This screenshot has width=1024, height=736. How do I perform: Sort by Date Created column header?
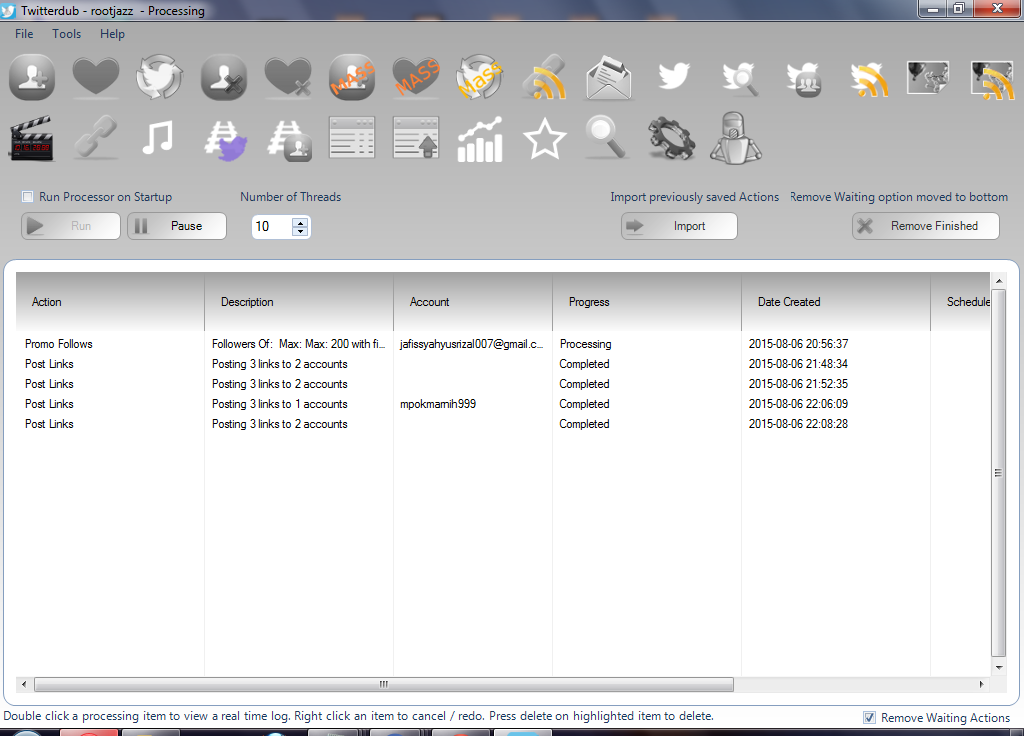click(x=836, y=302)
